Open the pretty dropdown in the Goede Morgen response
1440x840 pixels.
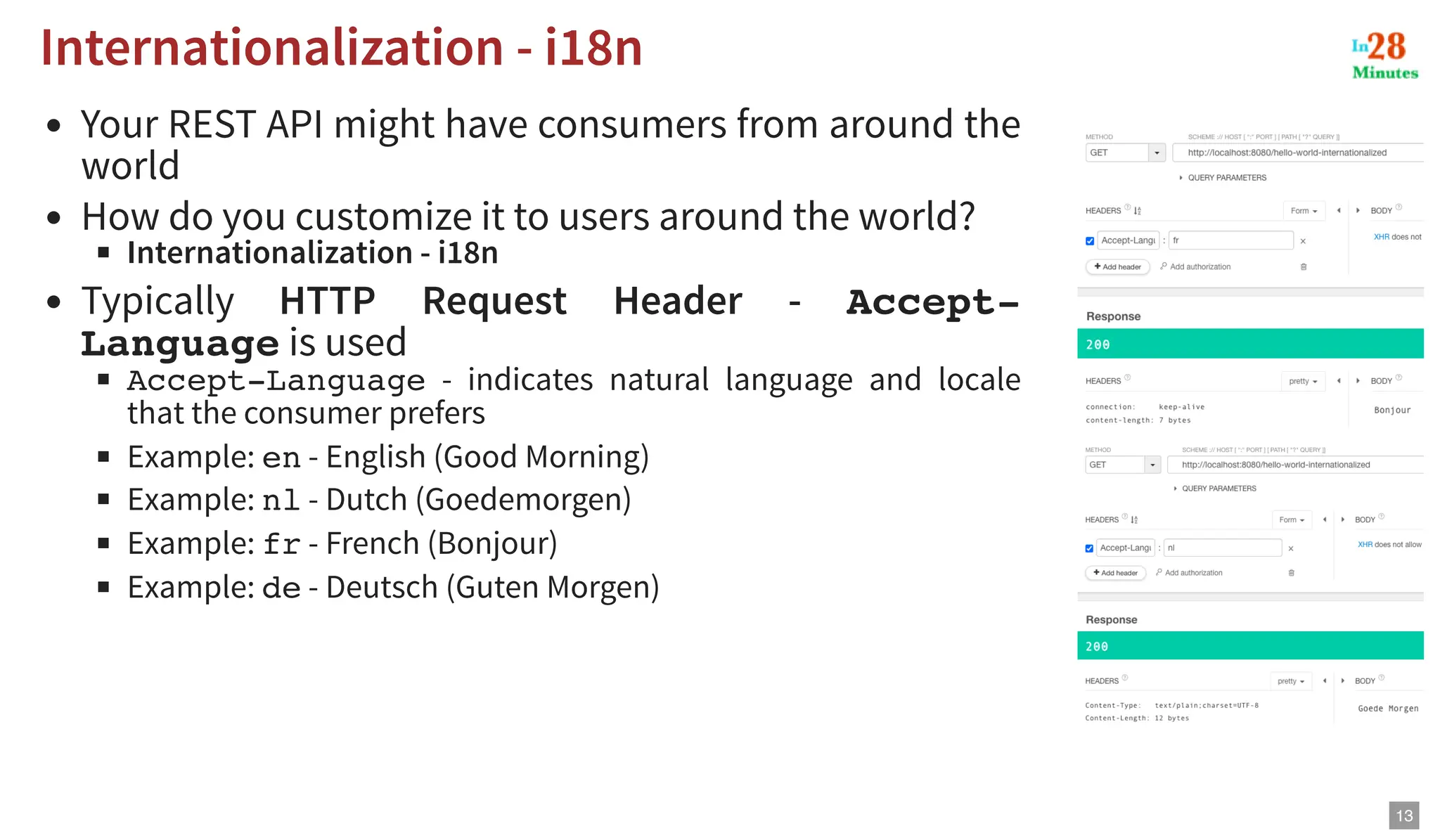coord(1291,681)
